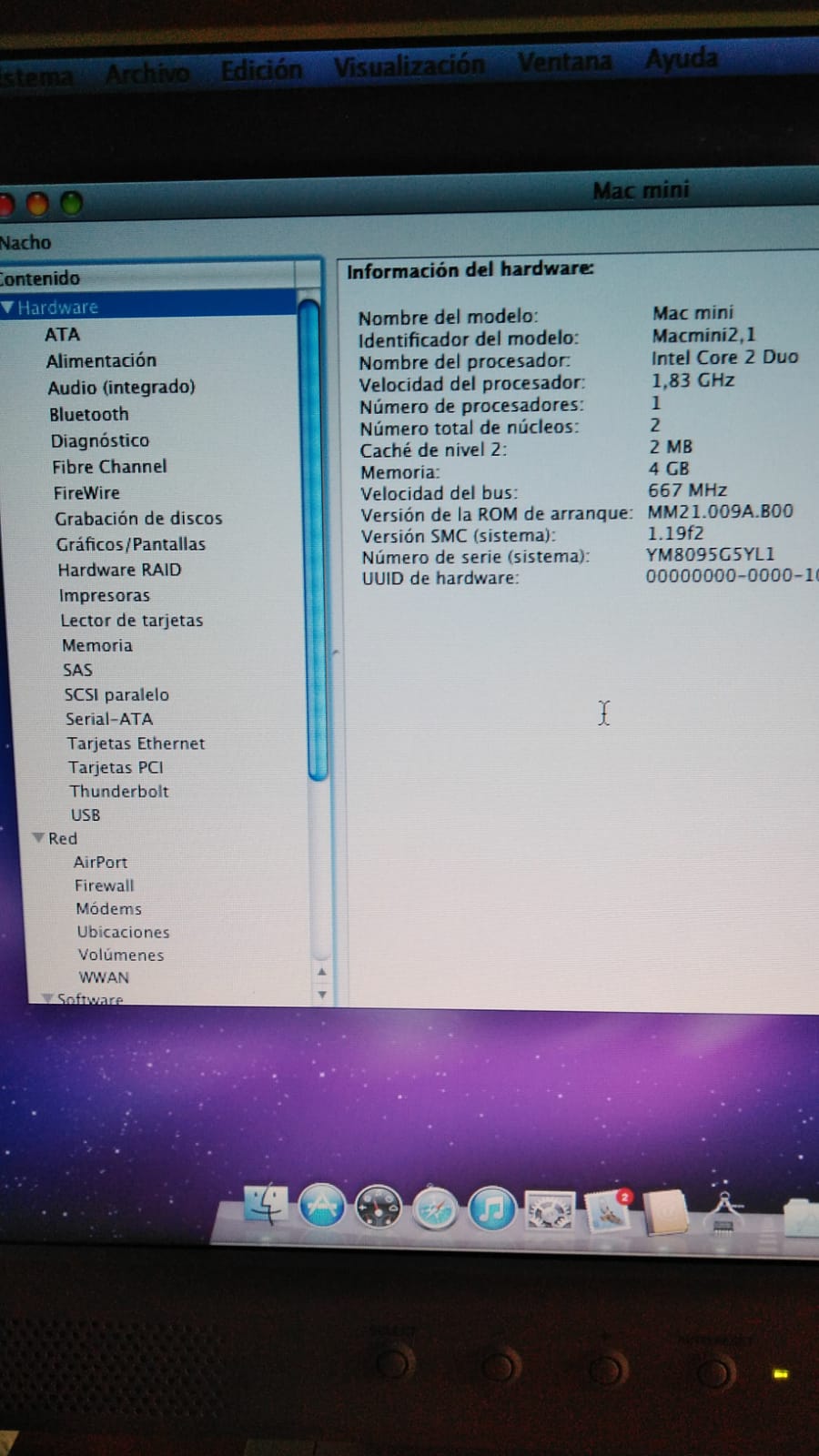Viewport: 819px width, 1456px height.
Task: Select Alimentación in the sidebar
Action: pos(101,360)
